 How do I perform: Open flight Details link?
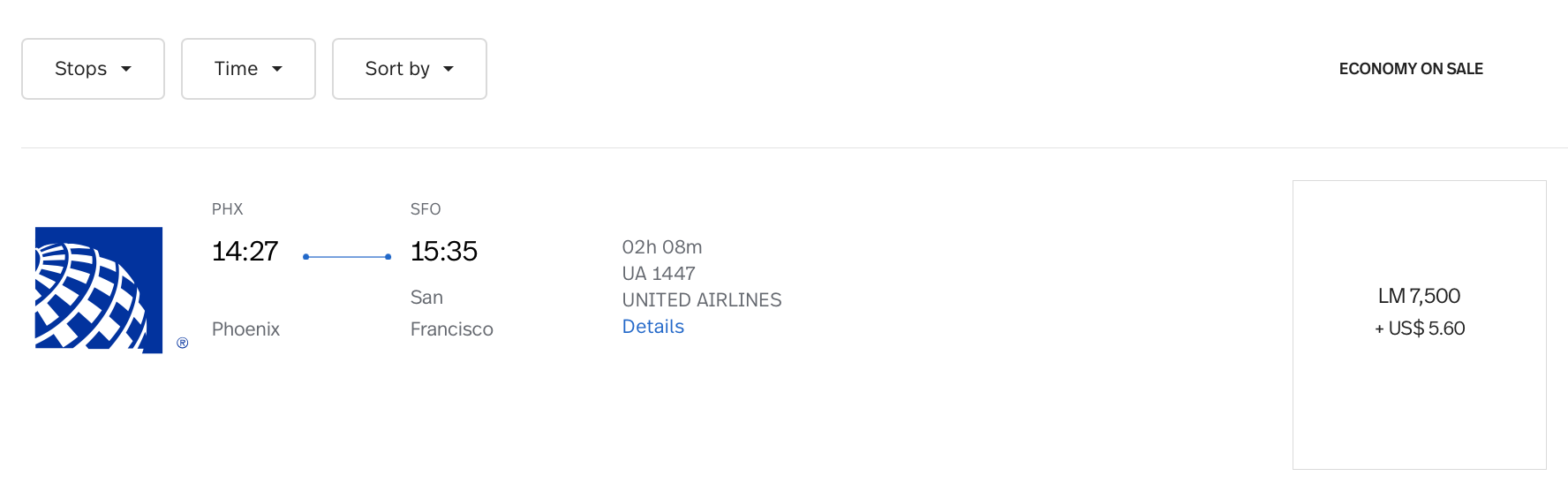(653, 327)
